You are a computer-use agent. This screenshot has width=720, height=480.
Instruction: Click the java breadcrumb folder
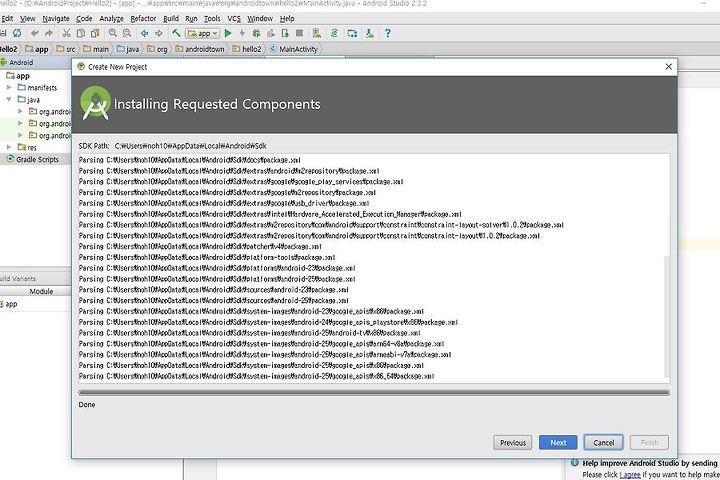pyautogui.click(x=128, y=49)
